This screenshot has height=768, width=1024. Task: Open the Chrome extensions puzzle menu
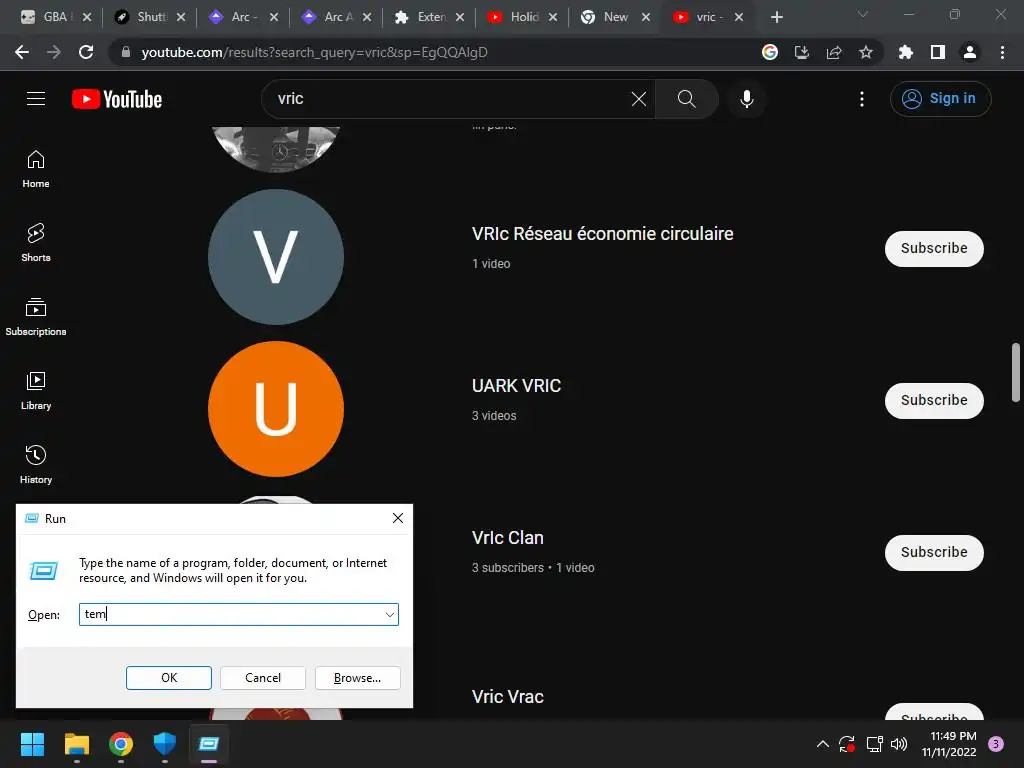pyautogui.click(x=906, y=52)
